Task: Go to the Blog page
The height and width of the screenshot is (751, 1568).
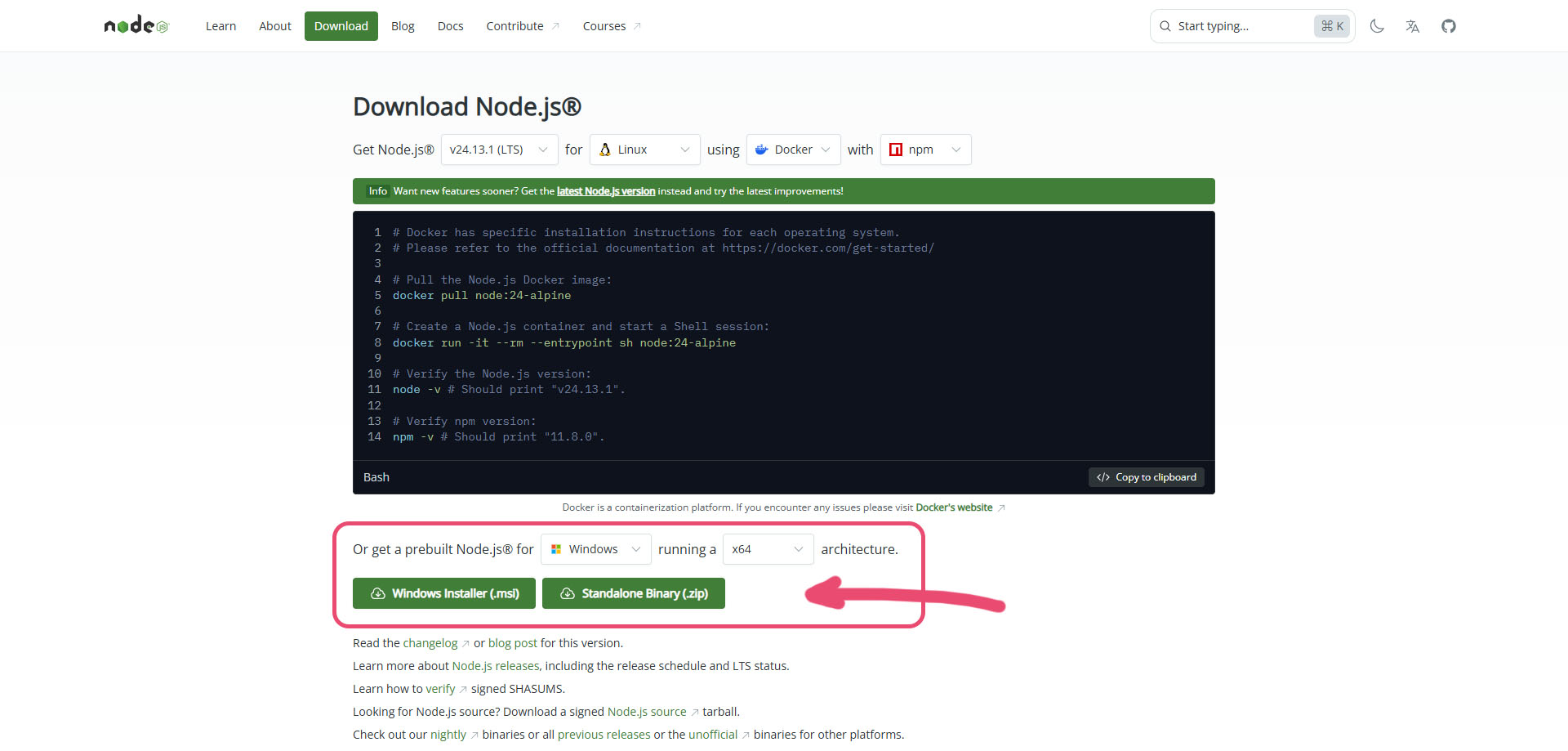Action: tap(403, 26)
